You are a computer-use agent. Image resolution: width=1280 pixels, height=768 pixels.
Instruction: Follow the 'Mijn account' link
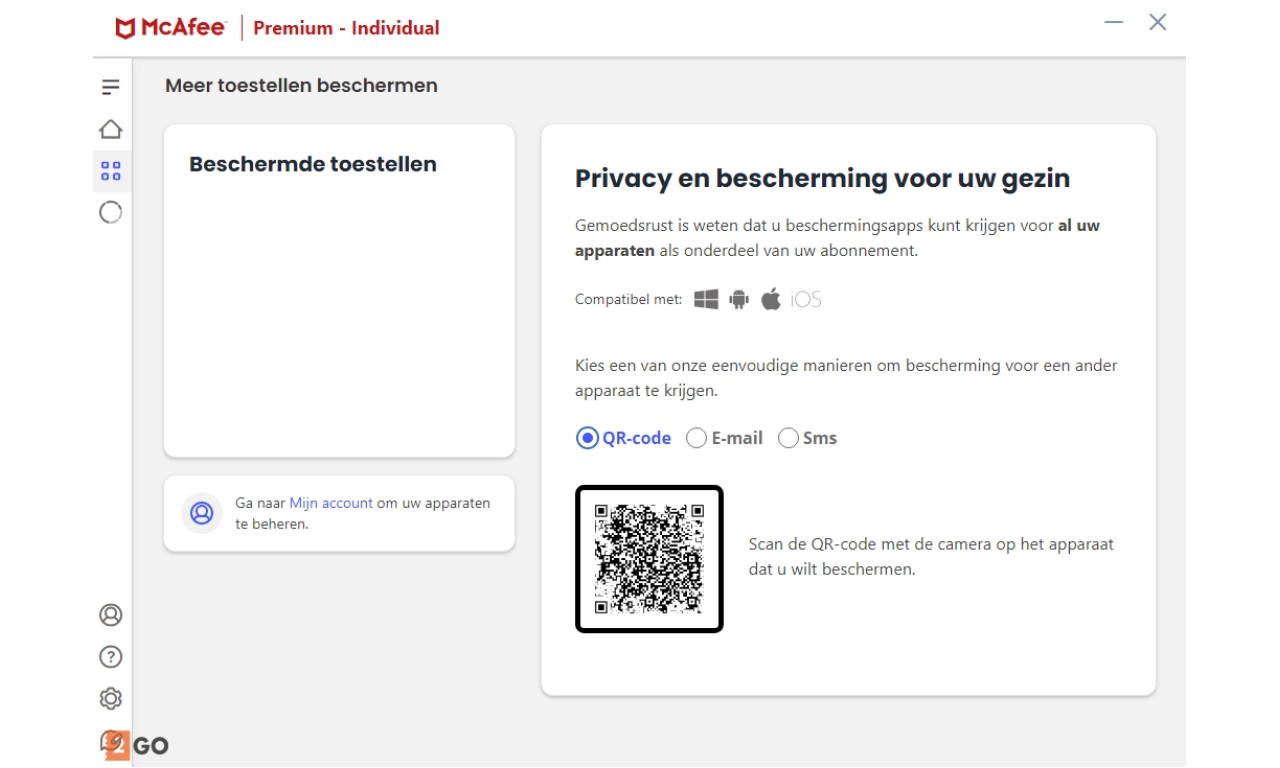click(x=331, y=503)
